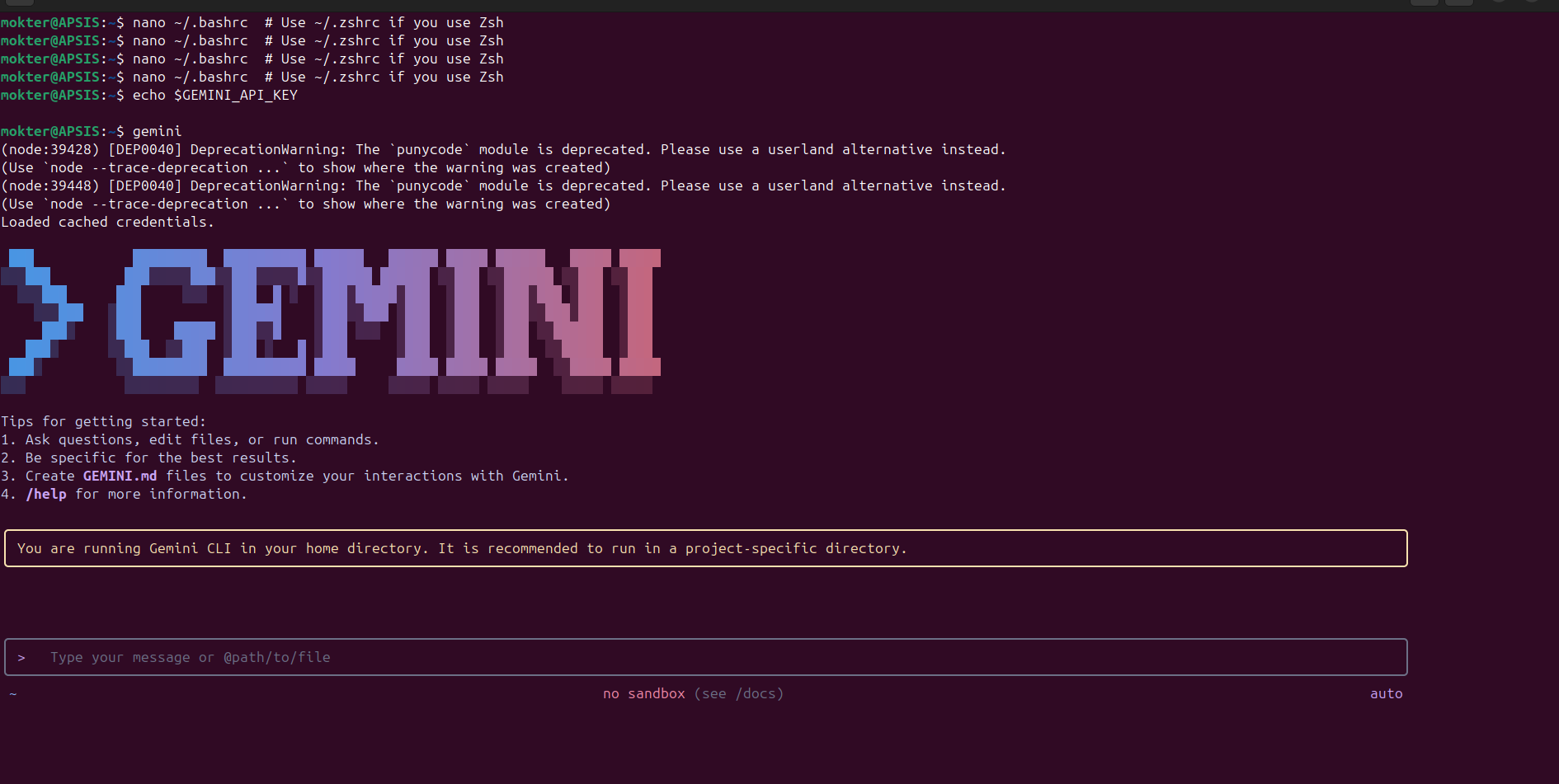Click the node:39448 deprecation warning line
This screenshot has height=784, width=1559.
coord(503,185)
